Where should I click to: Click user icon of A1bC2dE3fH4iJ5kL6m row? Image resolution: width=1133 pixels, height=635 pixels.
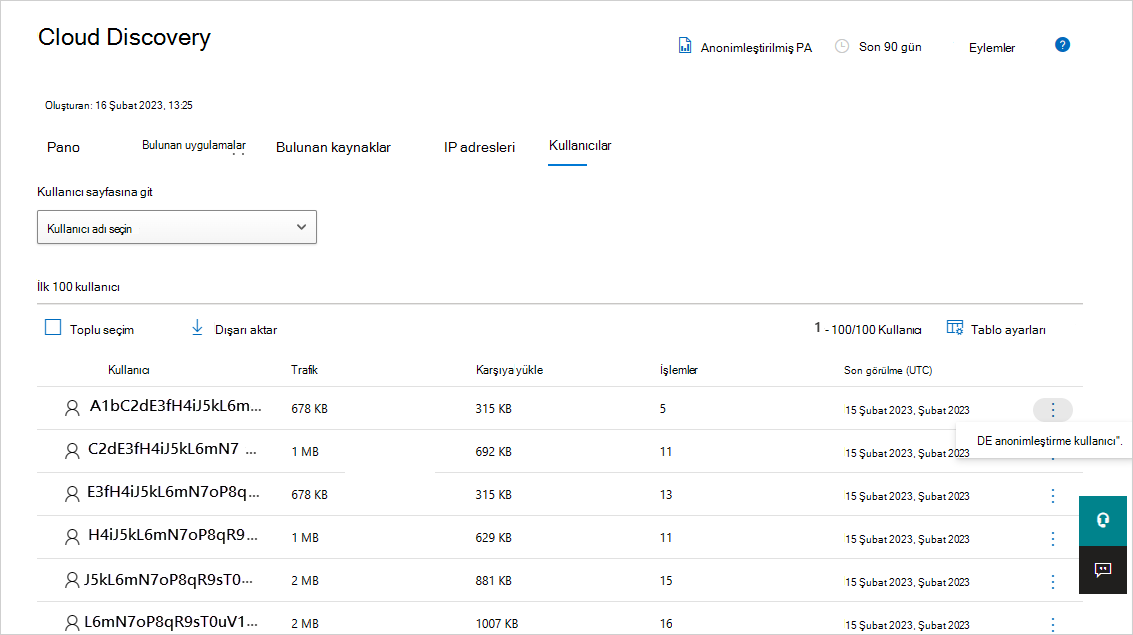click(72, 408)
